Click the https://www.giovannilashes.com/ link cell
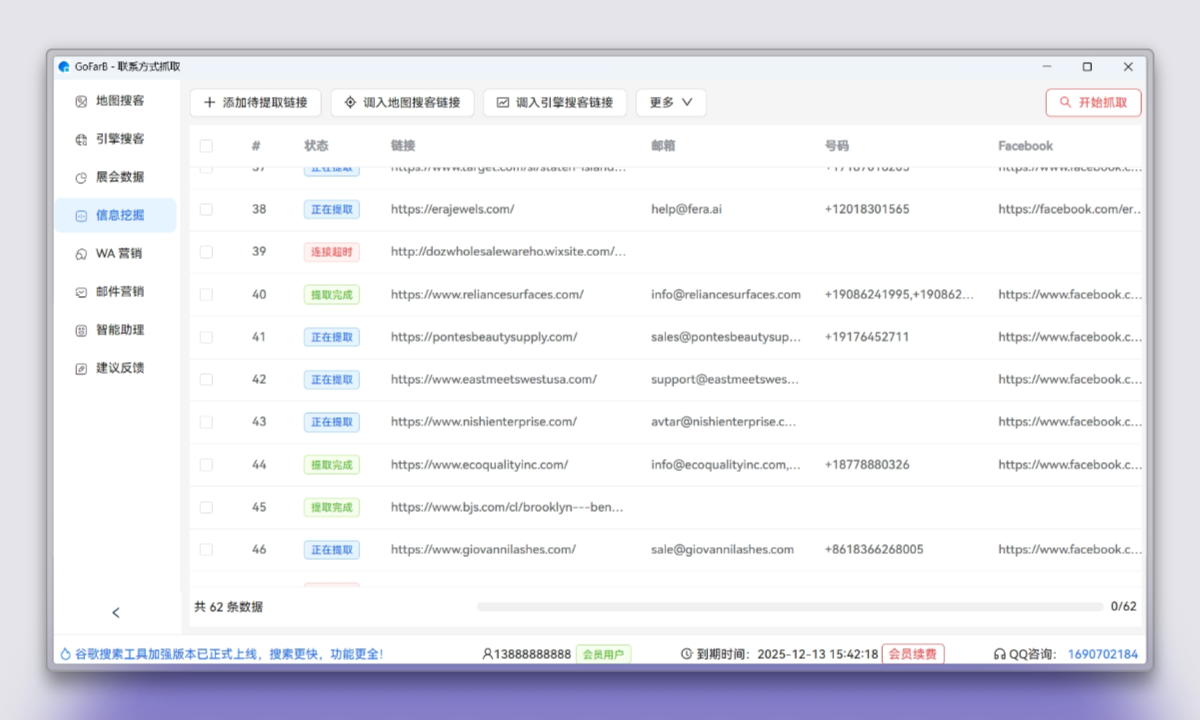 (483, 550)
